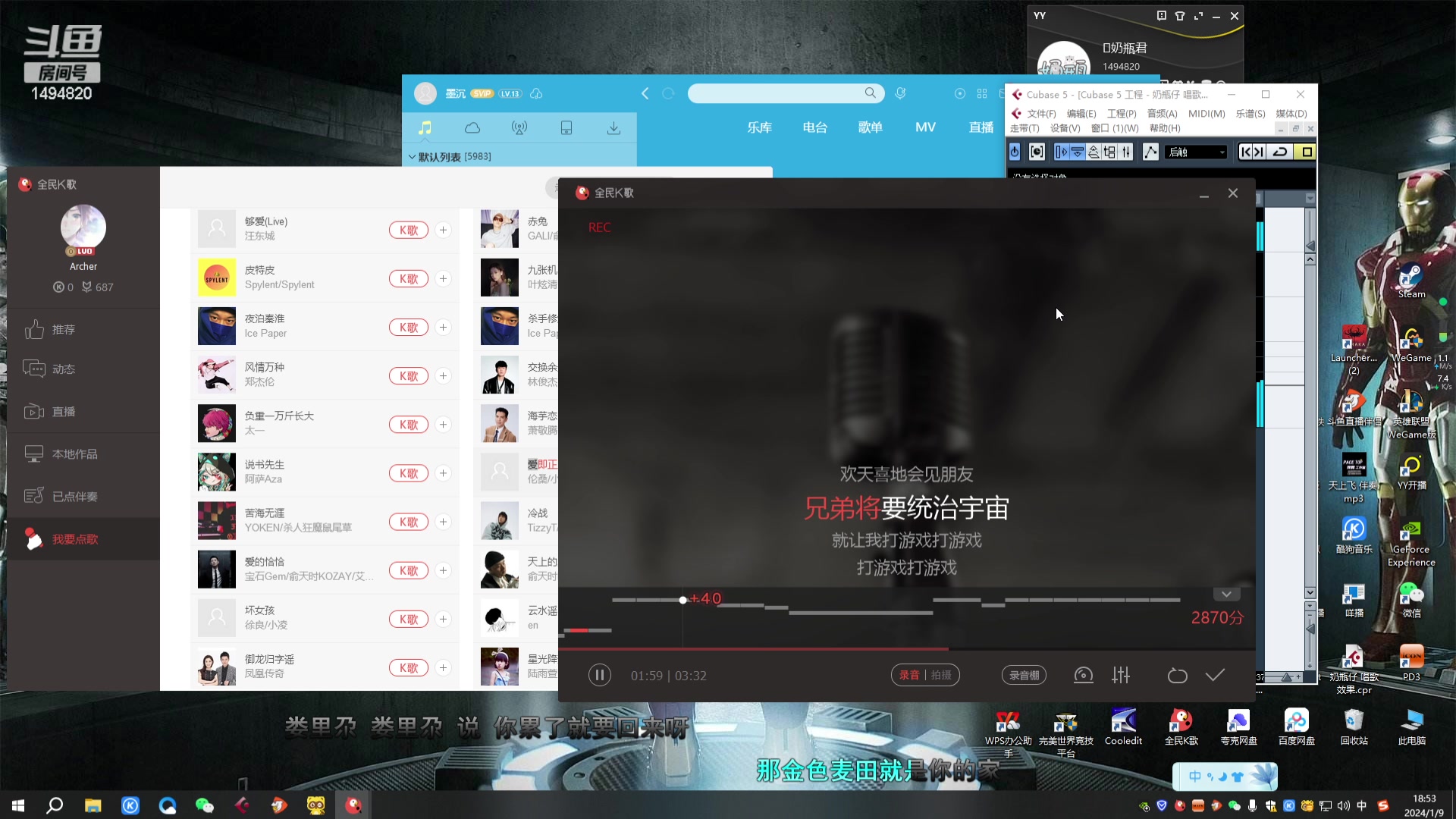Open 本地作品 in 全民K歌 sidebar
Image resolution: width=1456 pixels, height=819 pixels.
[83, 453]
